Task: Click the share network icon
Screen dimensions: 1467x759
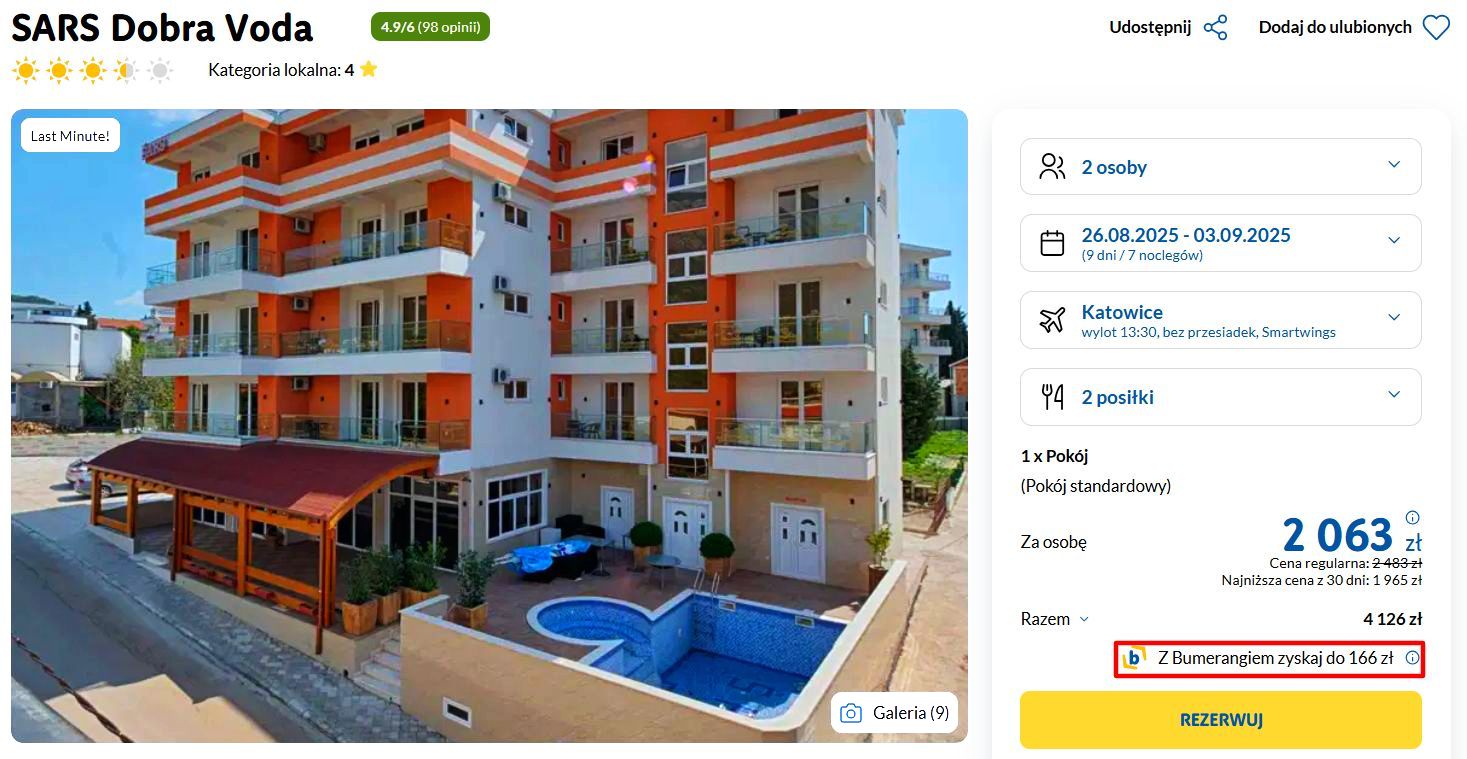Action: click(x=1215, y=27)
